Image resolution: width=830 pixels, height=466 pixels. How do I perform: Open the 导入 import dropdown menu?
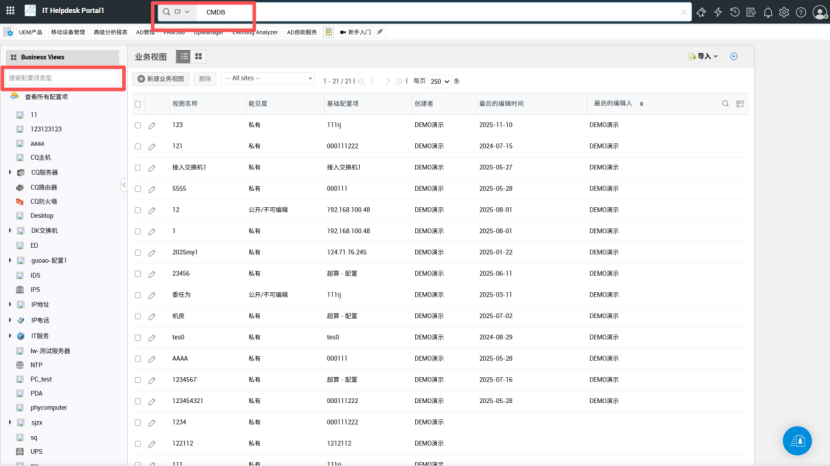coord(704,57)
